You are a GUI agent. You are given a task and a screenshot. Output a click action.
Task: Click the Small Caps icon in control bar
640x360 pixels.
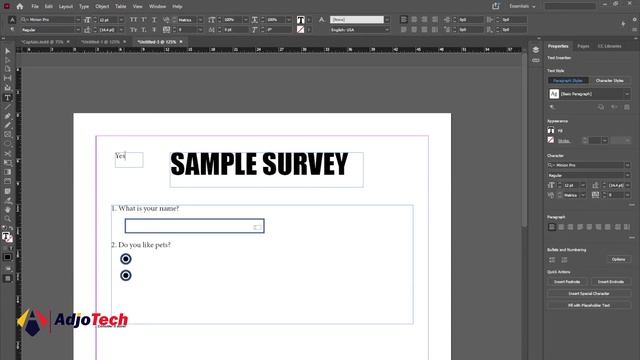133,29
